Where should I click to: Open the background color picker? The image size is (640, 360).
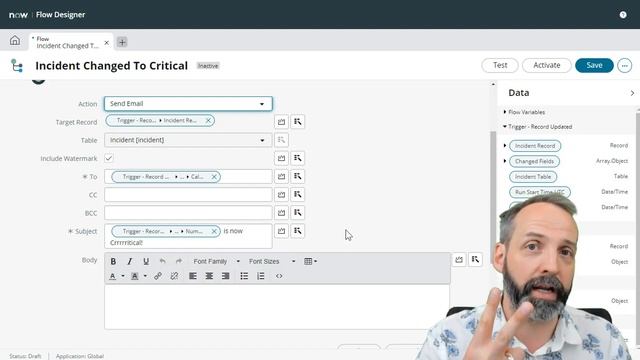click(139, 276)
